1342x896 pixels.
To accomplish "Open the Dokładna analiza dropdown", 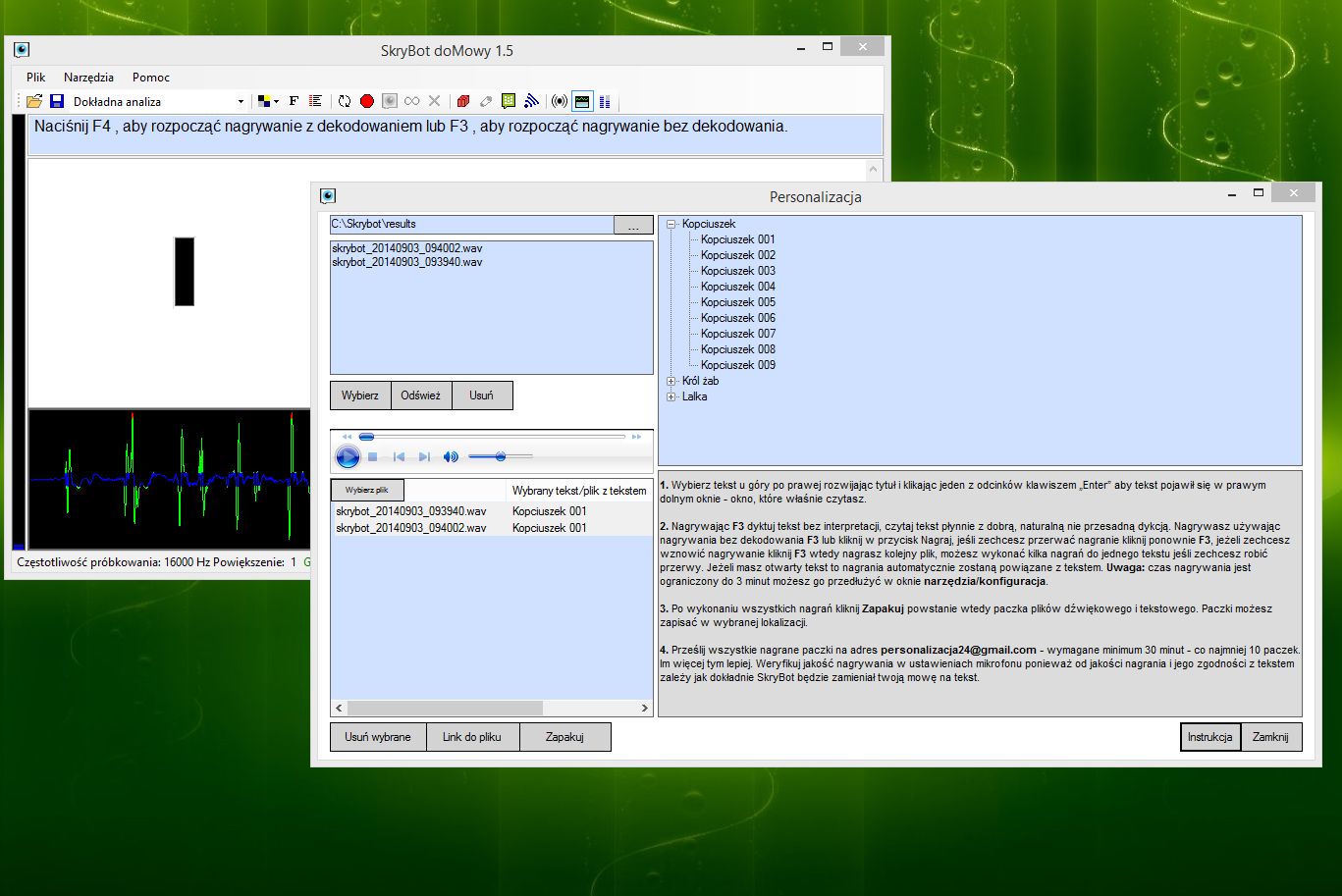I will click(x=241, y=101).
